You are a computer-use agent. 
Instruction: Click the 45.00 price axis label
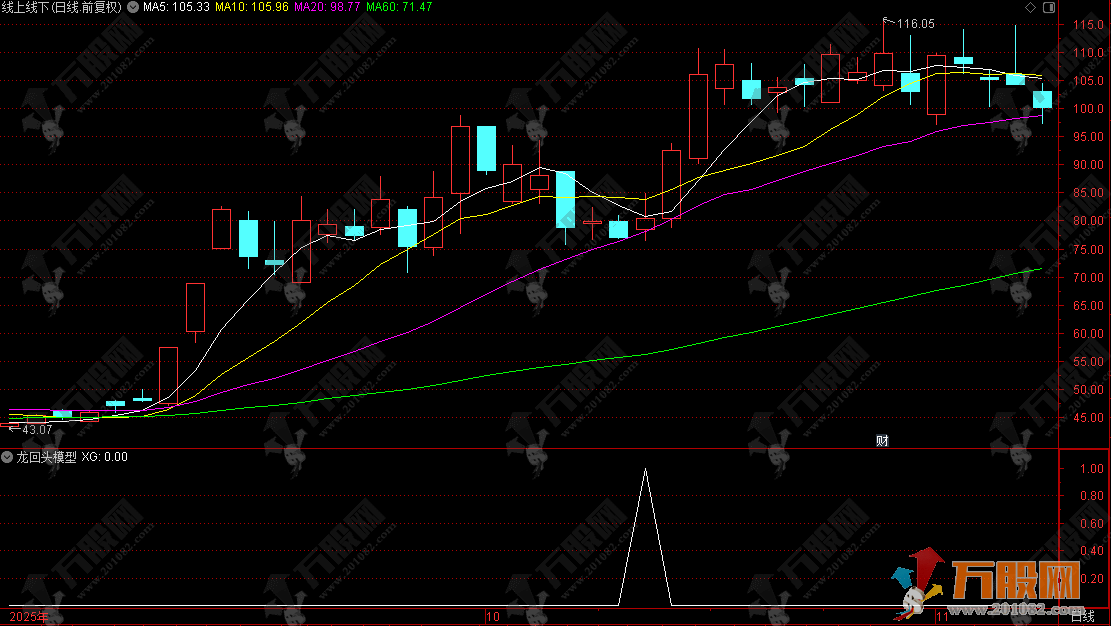tap(1088, 418)
